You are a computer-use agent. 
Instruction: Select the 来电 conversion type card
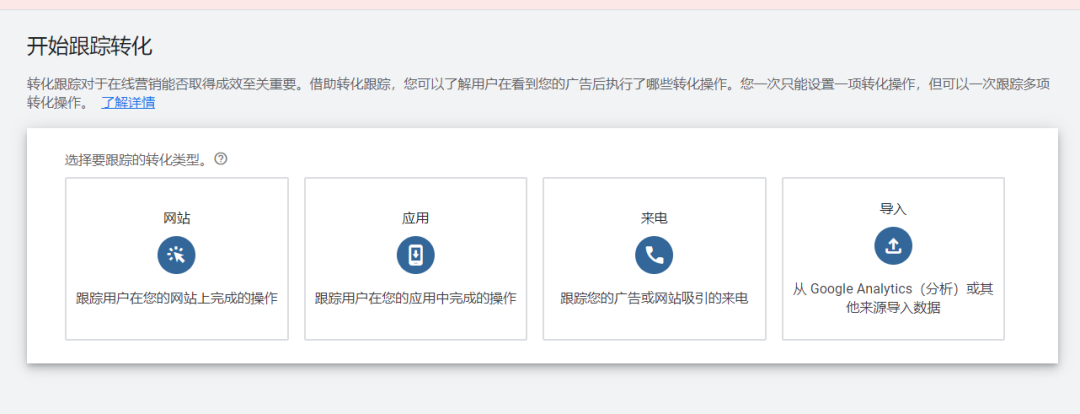654,259
